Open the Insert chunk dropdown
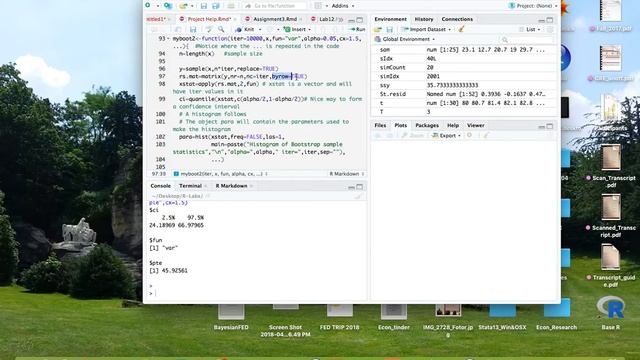 298,29
